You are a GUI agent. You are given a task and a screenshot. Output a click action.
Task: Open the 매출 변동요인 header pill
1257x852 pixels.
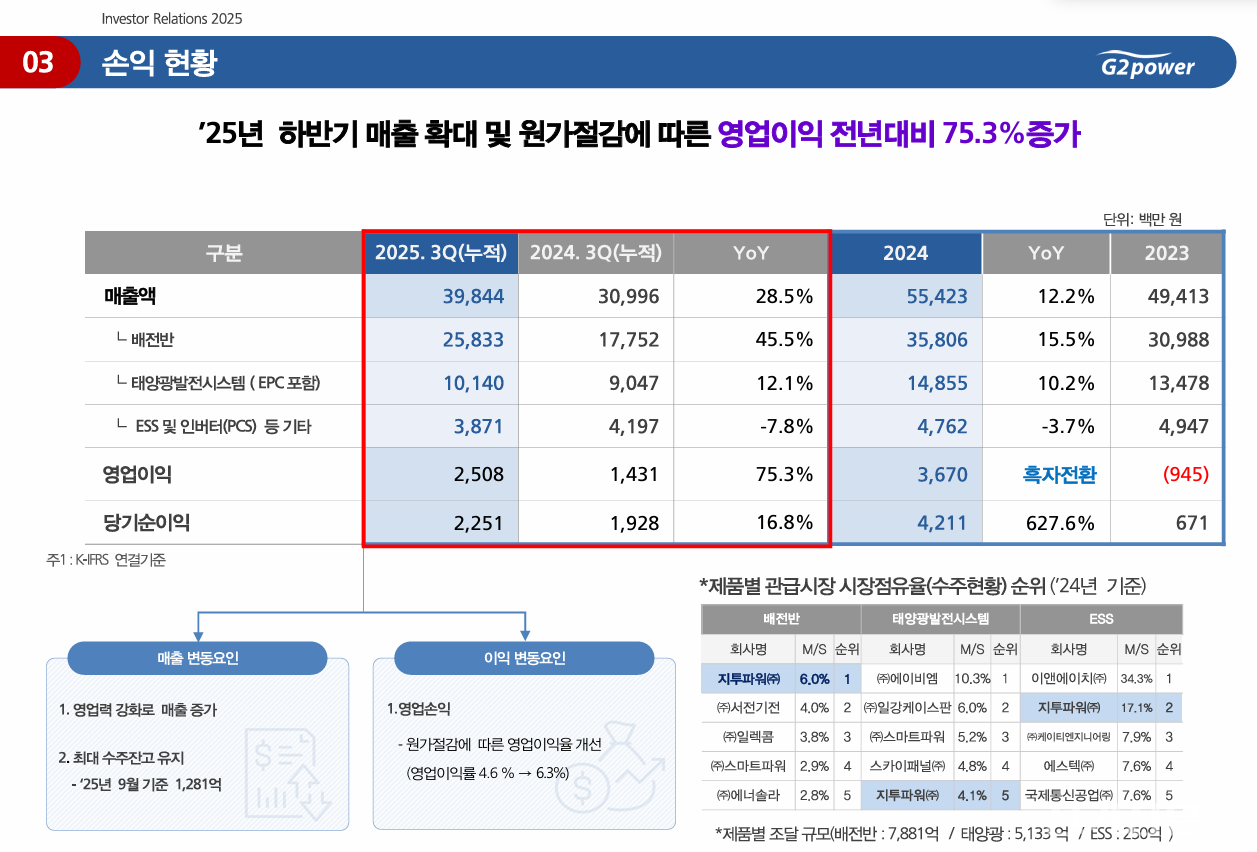click(x=197, y=658)
